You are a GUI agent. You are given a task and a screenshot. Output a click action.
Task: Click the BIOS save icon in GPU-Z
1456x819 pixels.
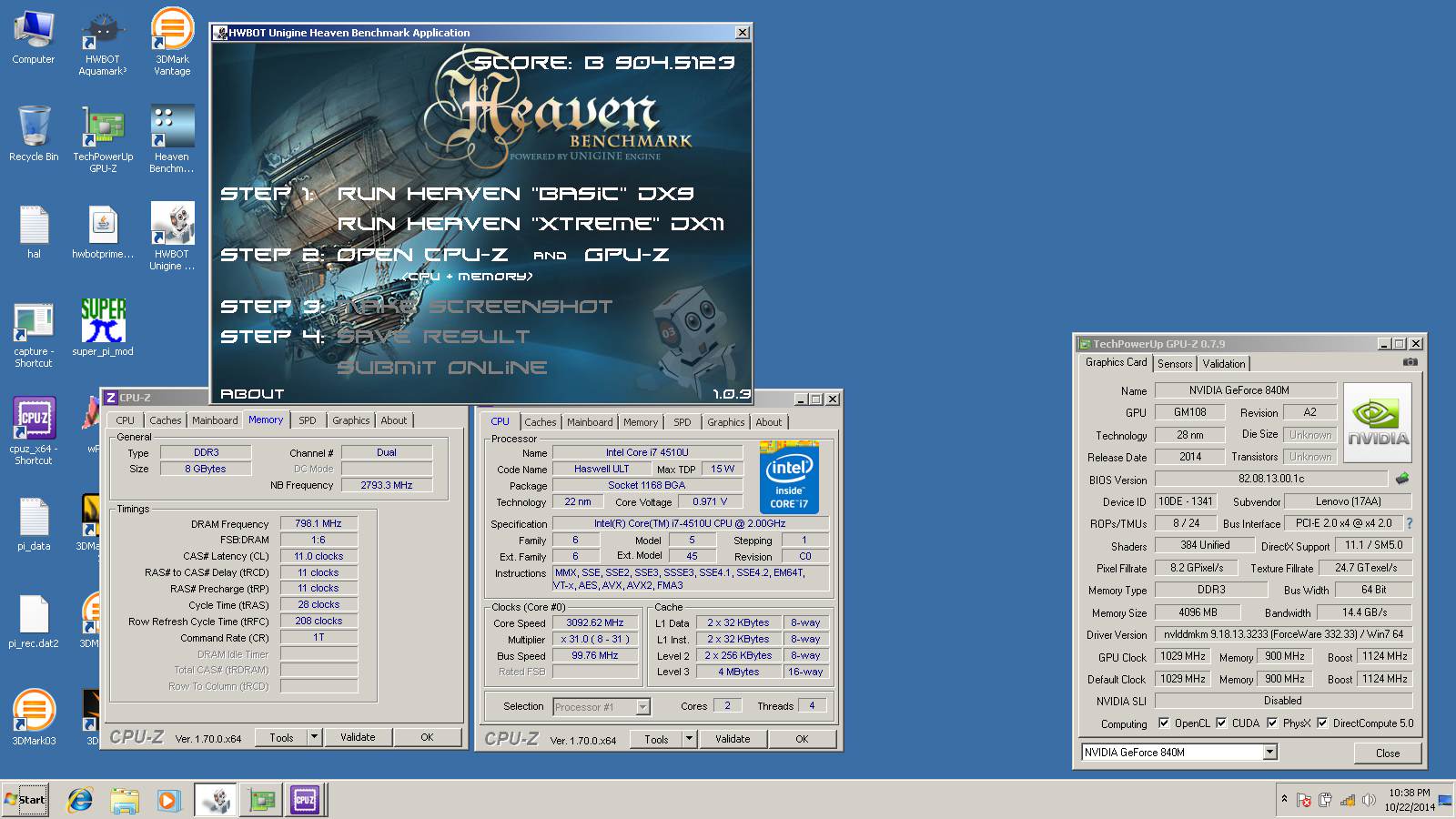click(1401, 479)
